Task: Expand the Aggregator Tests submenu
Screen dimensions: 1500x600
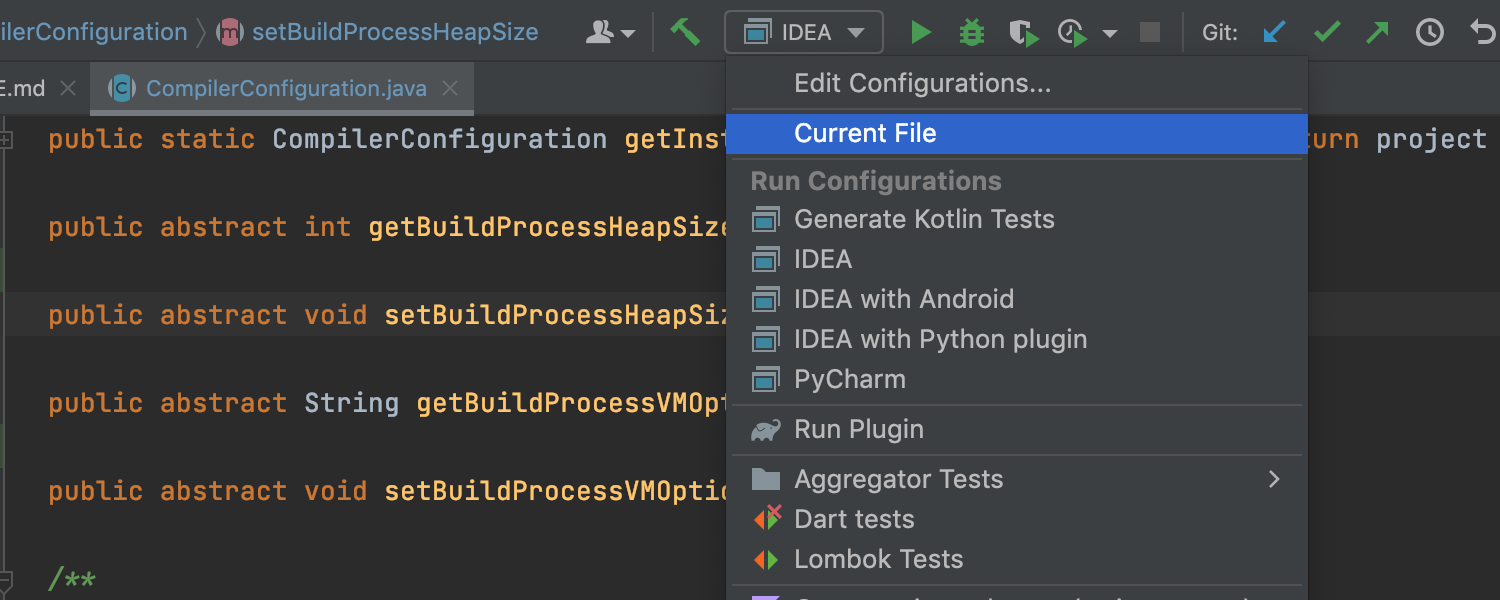Action: (x=1274, y=479)
